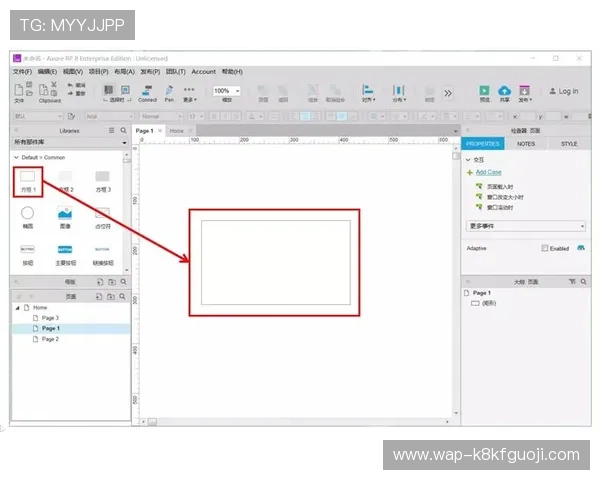Switch to the Home canvas tab
Viewport: 600px width, 480px height.
point(176,131)
